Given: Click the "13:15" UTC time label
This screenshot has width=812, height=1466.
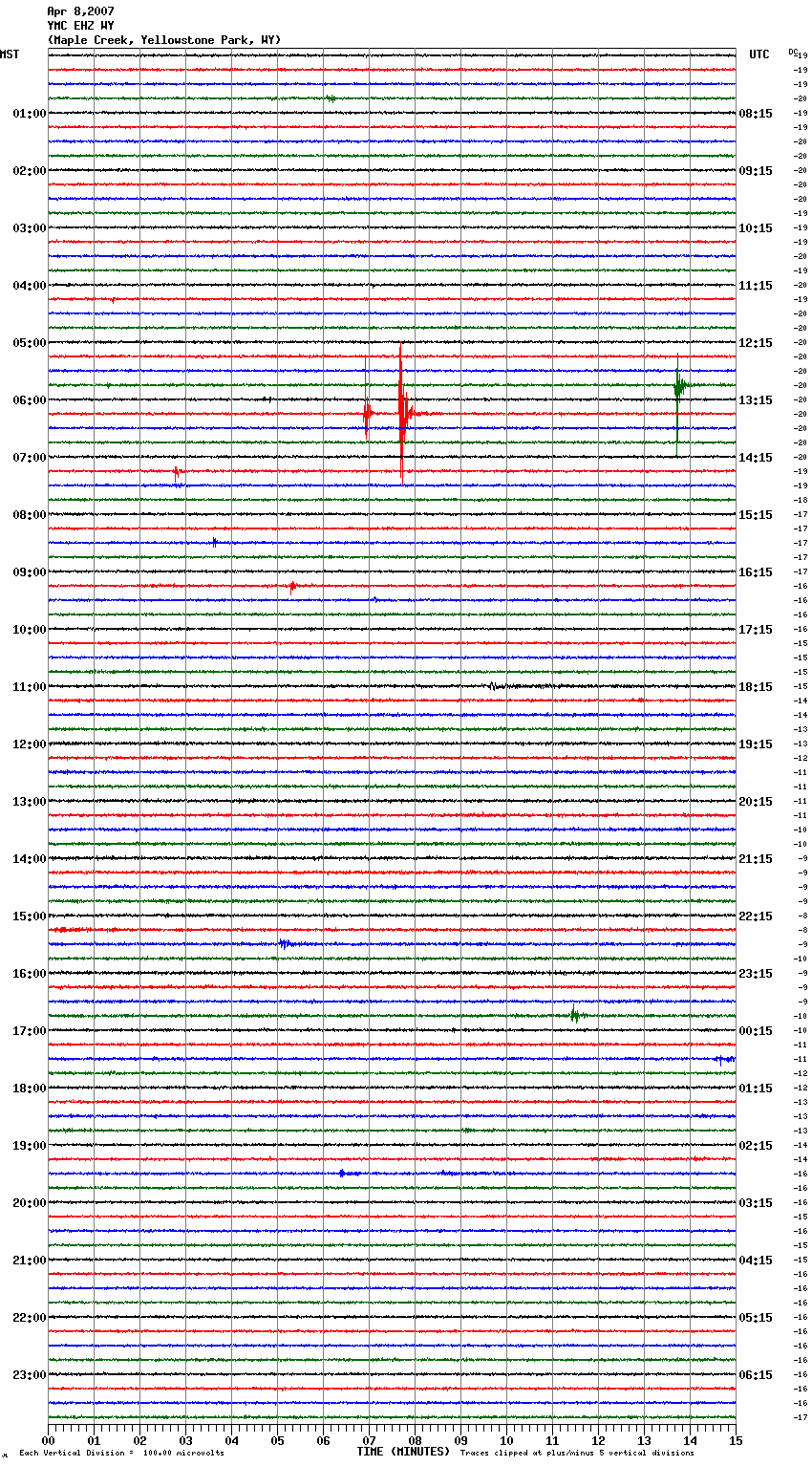Looking at the screenshot, I should (756, 400).
